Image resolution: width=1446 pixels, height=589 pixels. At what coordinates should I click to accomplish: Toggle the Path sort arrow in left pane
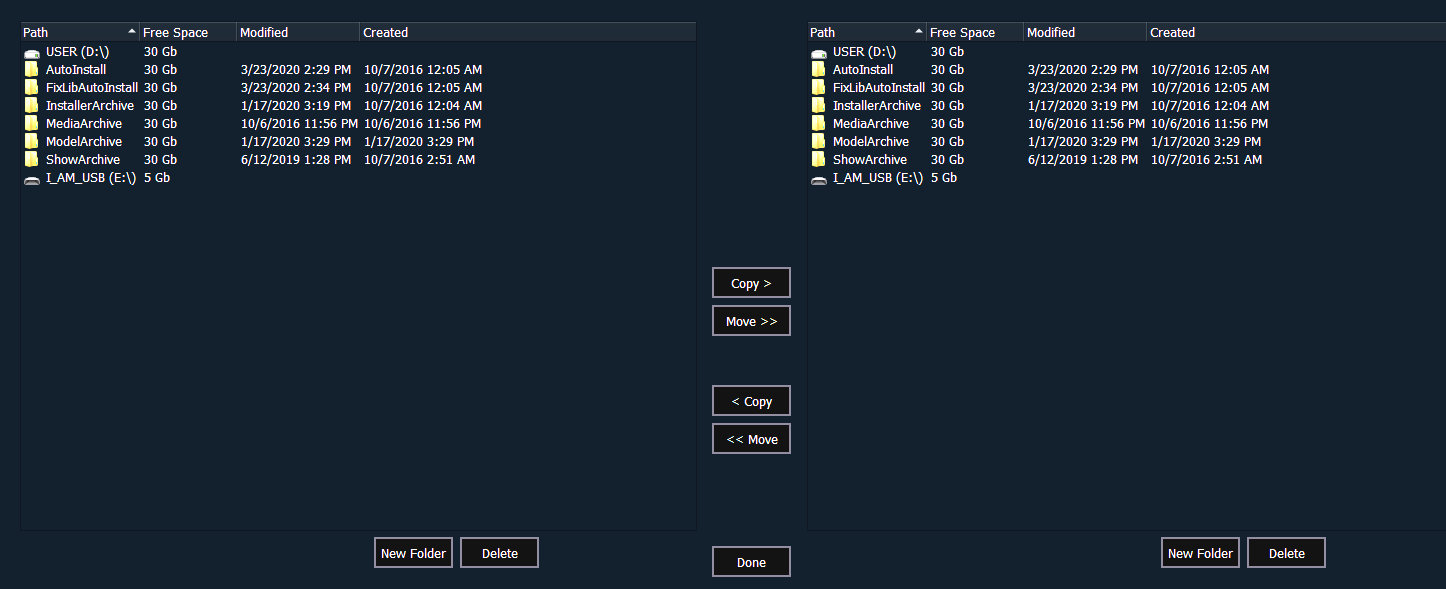pyautogui.click(x=131, y=31)
